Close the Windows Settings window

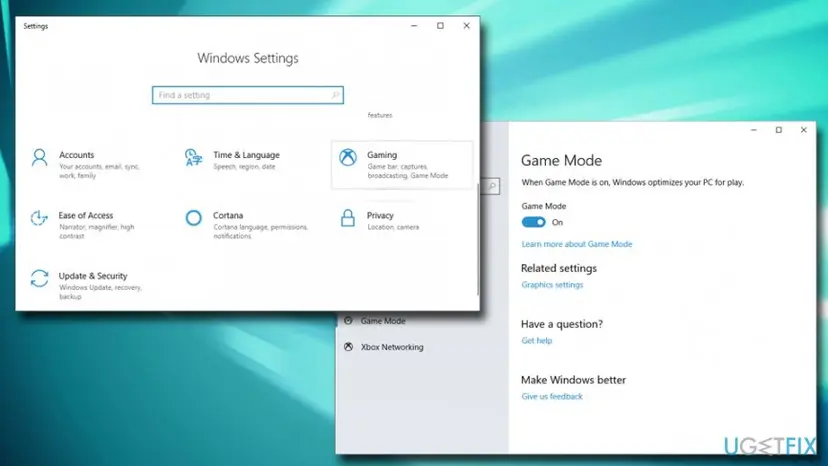point(466,26)
